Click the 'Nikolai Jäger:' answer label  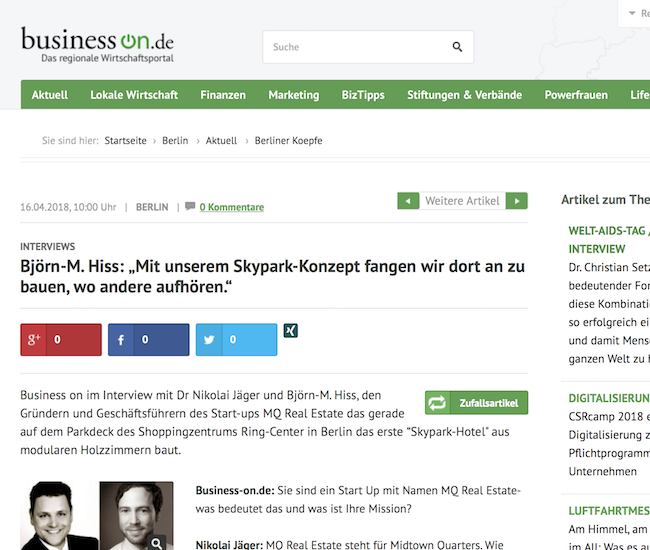click(x=229, y=545)
